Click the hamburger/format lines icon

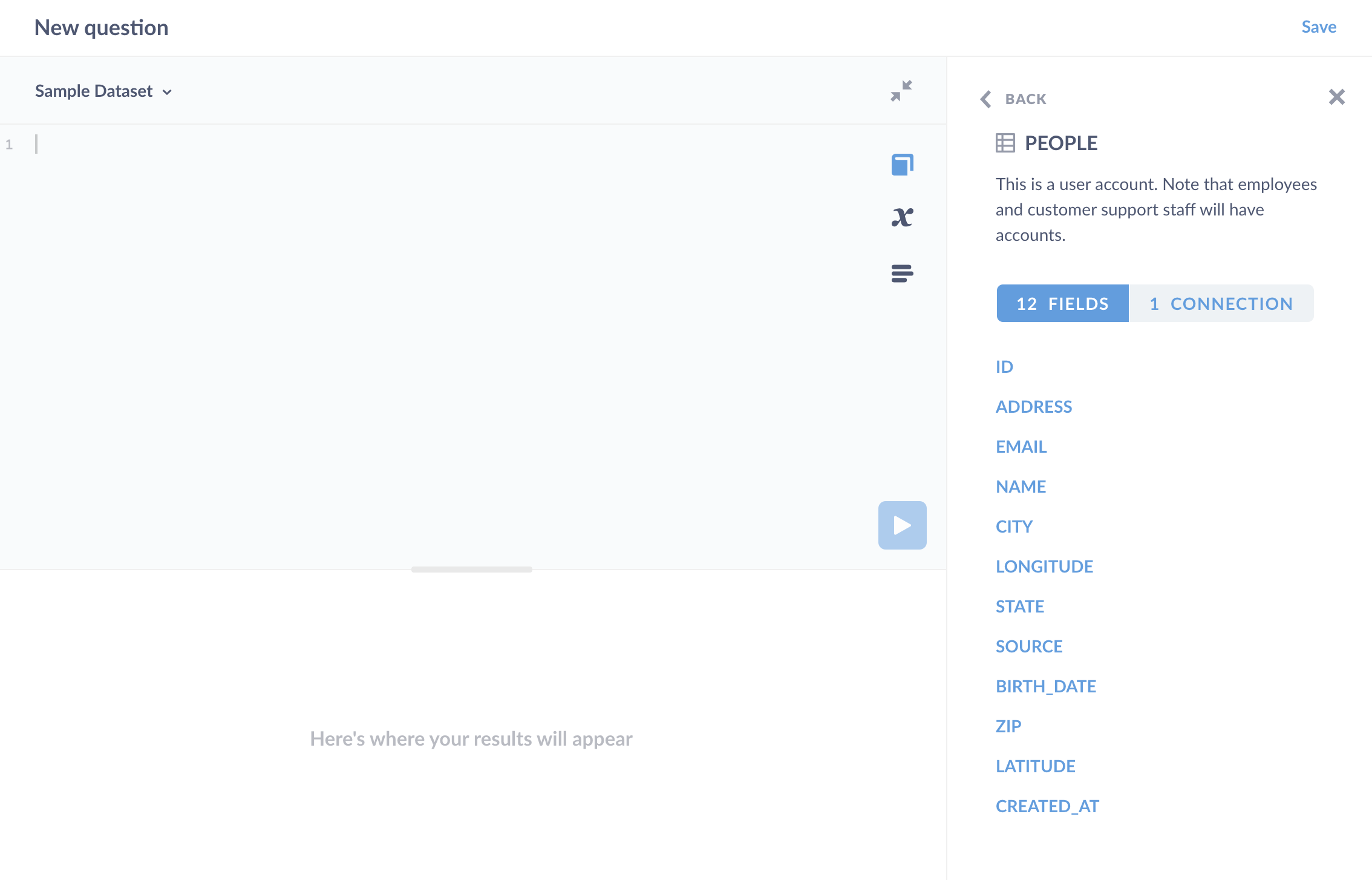coord(901,273)
